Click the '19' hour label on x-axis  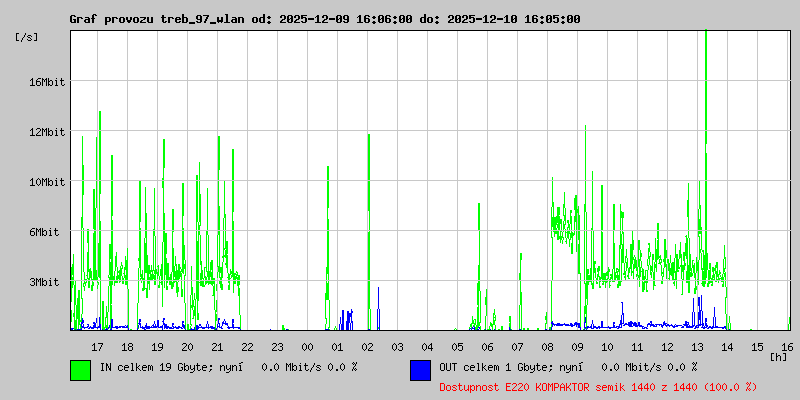click(157, 347)
